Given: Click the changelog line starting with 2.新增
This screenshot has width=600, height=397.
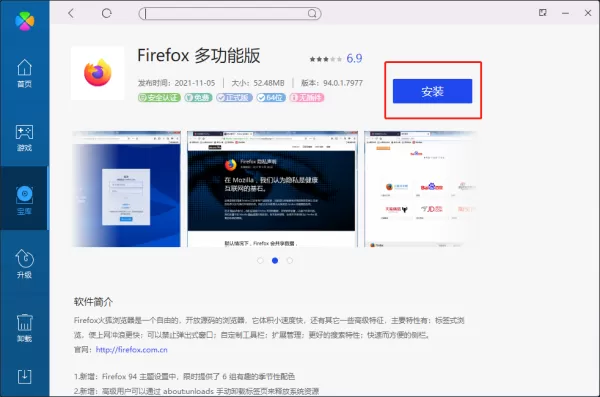Looking at the screenshot, I should click(x=196, y=391).
